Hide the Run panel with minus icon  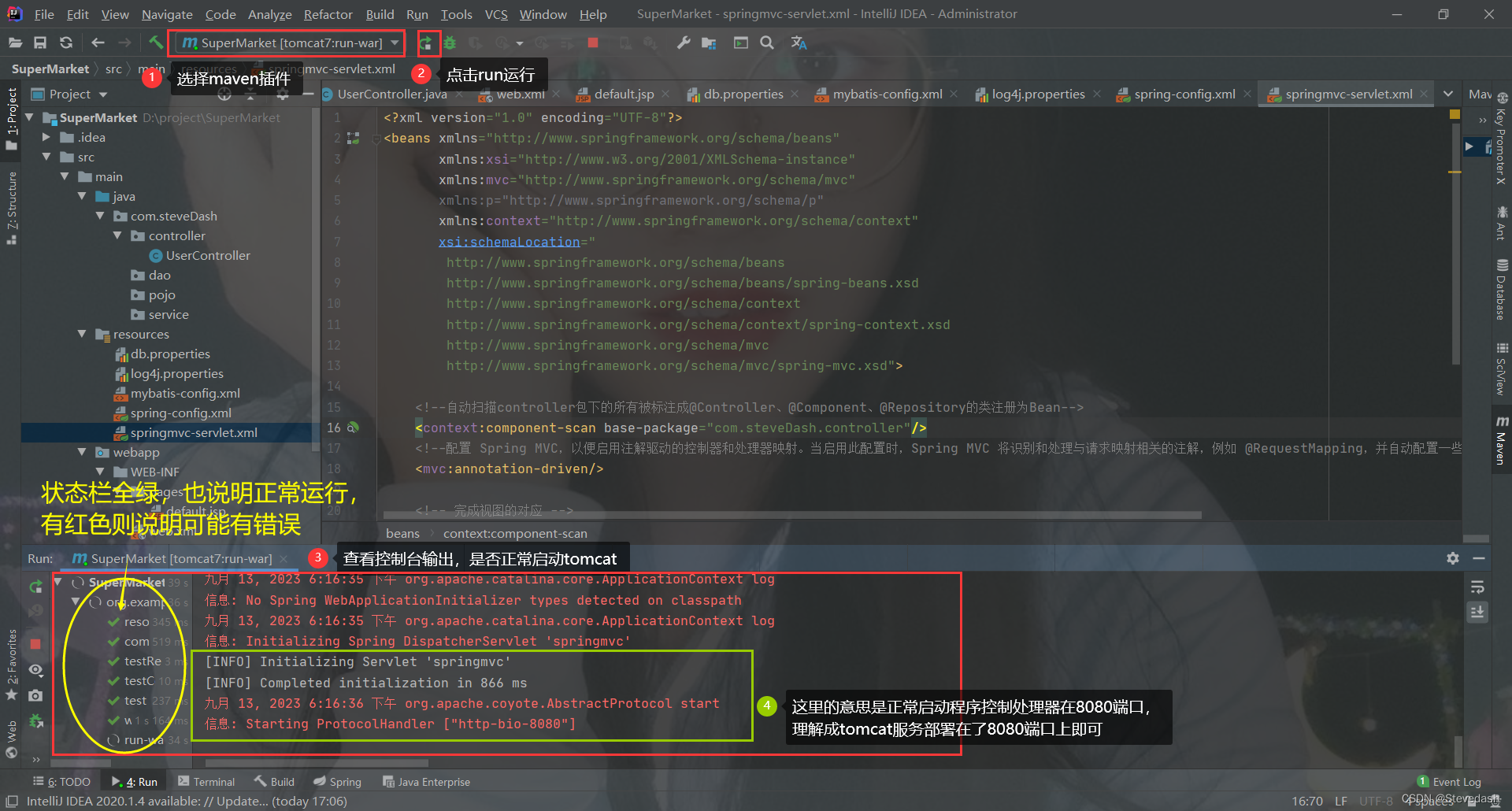pyautogui.click(x=1479, y=557)
